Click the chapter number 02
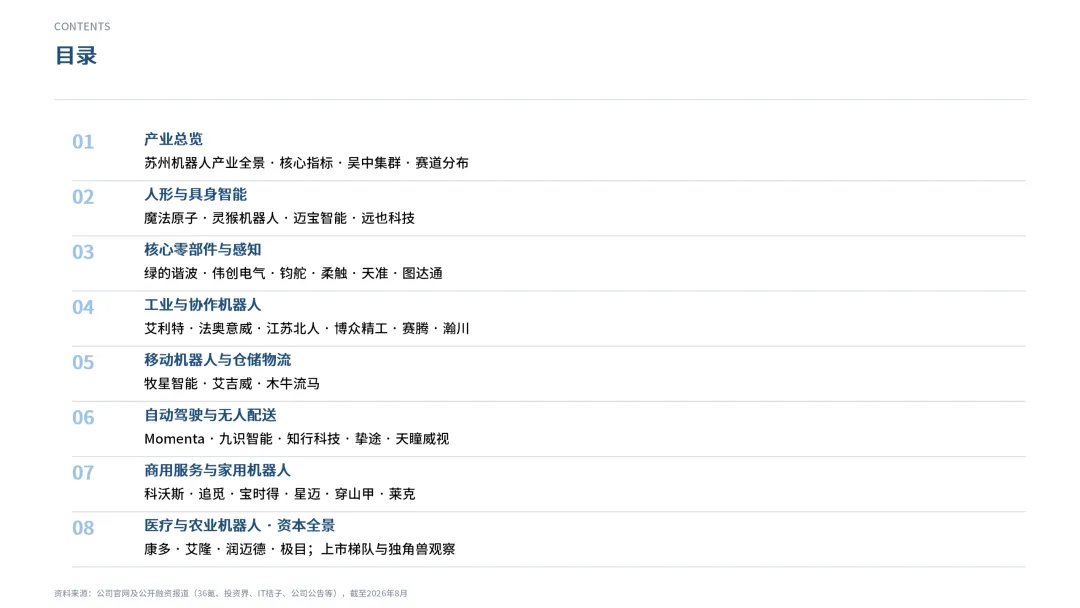 pyautogui.click(x=83, y=197)
